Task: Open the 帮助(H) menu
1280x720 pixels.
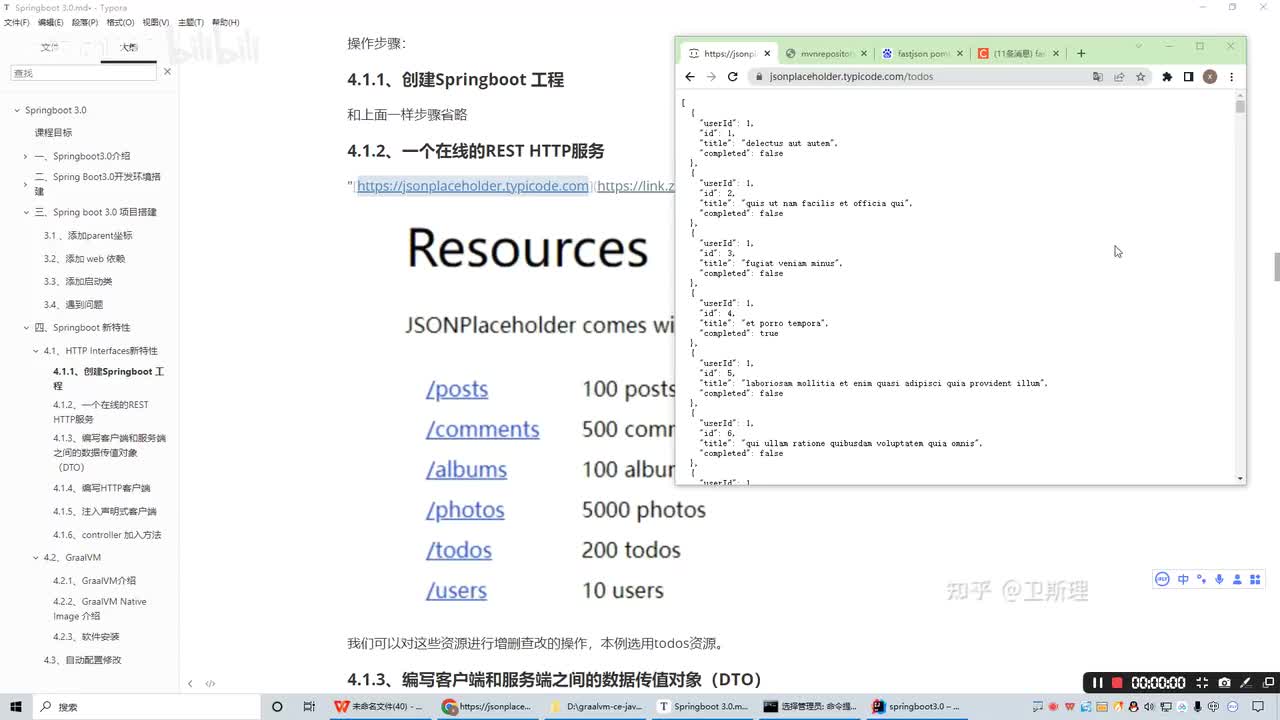Action: pos(226,22)
